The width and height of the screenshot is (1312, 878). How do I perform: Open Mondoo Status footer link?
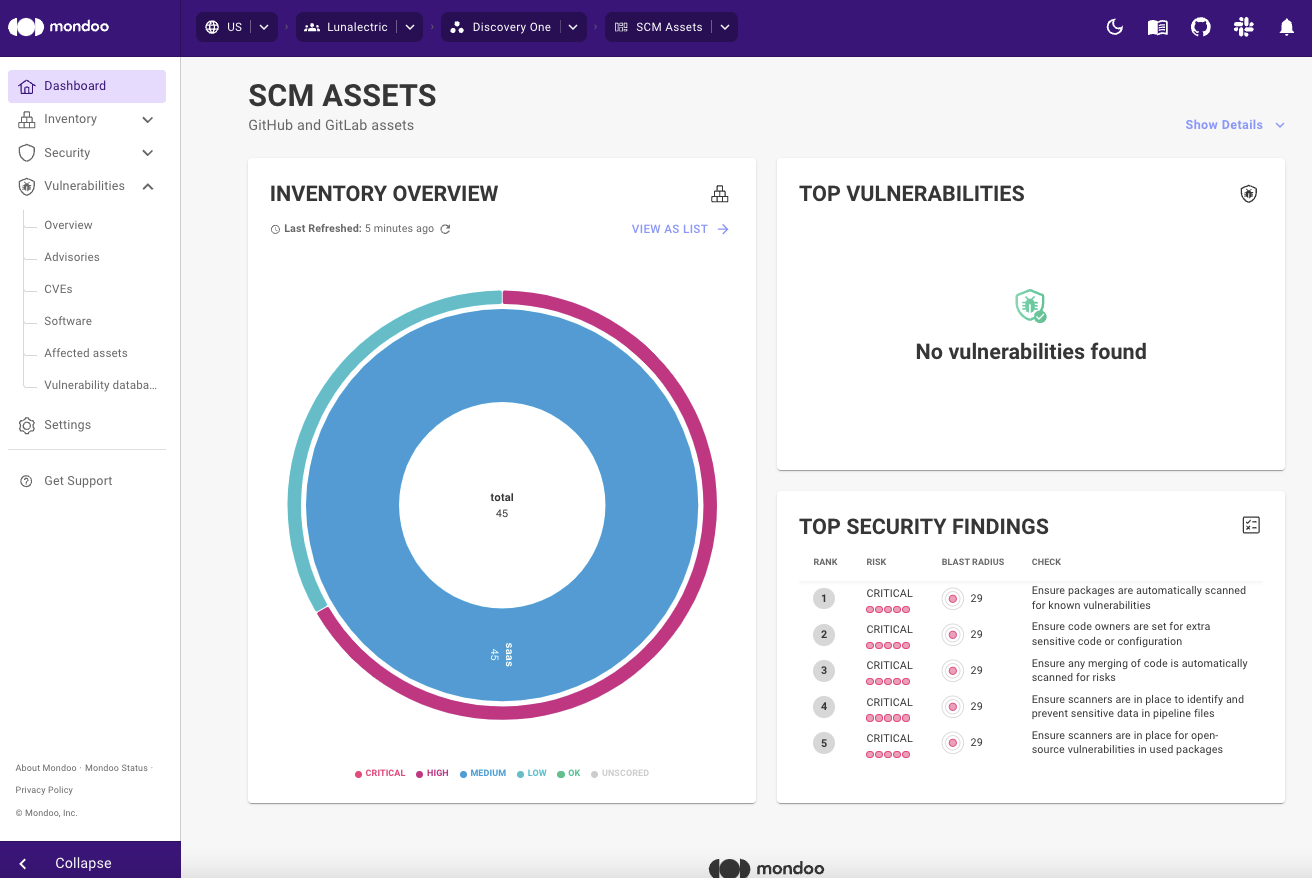(116, 768)
